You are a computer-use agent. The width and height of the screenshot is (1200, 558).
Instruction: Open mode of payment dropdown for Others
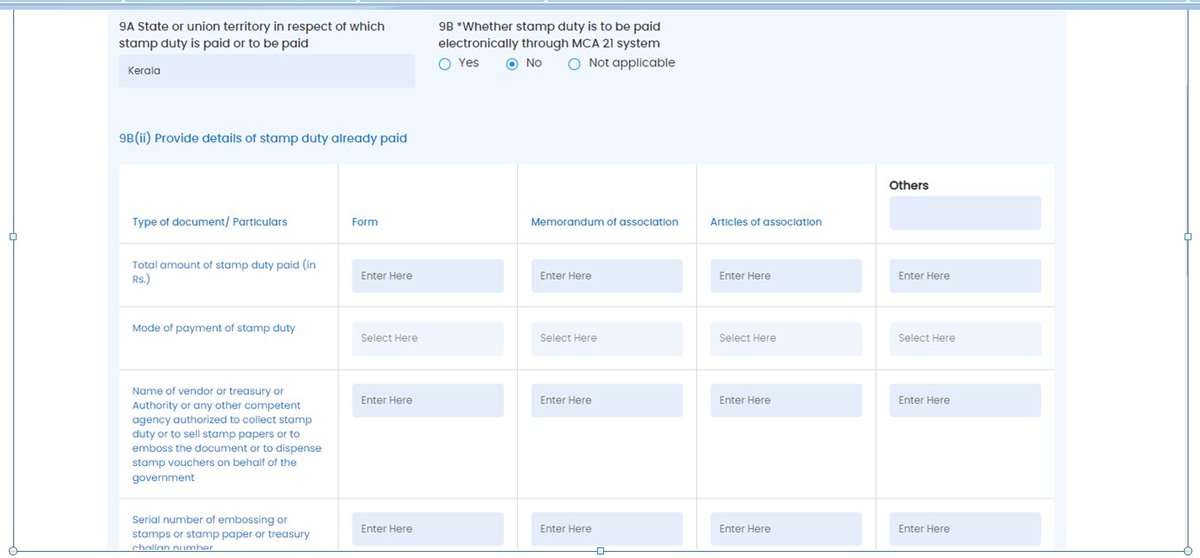tap(965, 338)
